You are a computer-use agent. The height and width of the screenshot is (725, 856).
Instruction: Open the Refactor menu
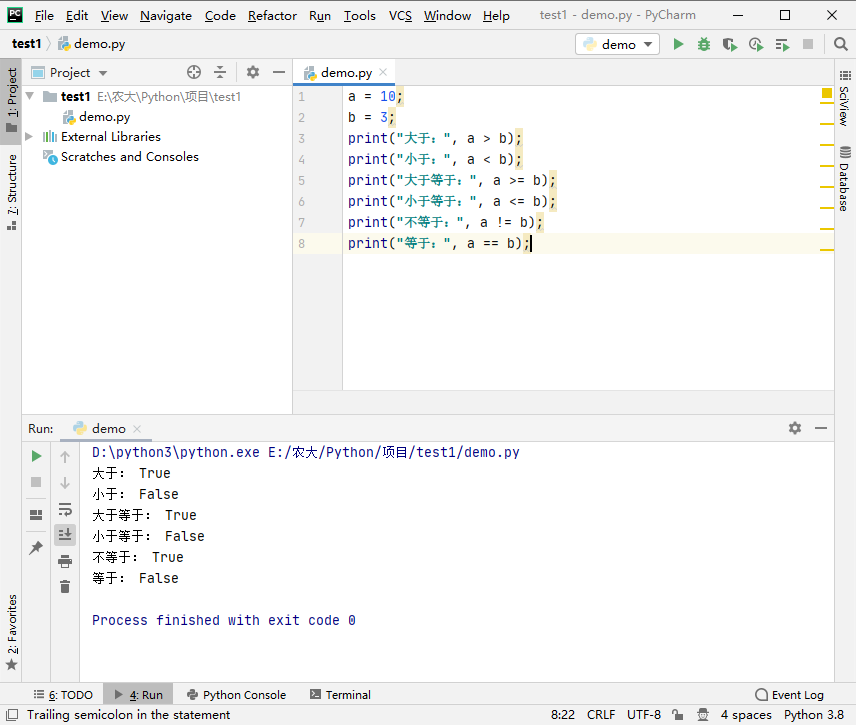coord(272,15)
